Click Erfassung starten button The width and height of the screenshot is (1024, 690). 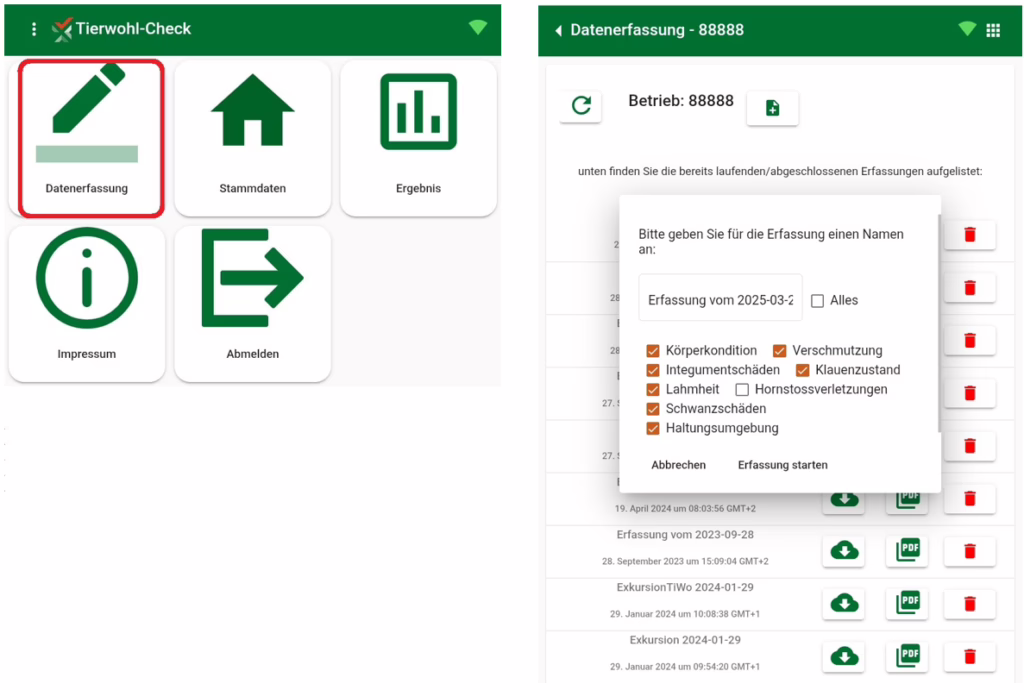782,465
